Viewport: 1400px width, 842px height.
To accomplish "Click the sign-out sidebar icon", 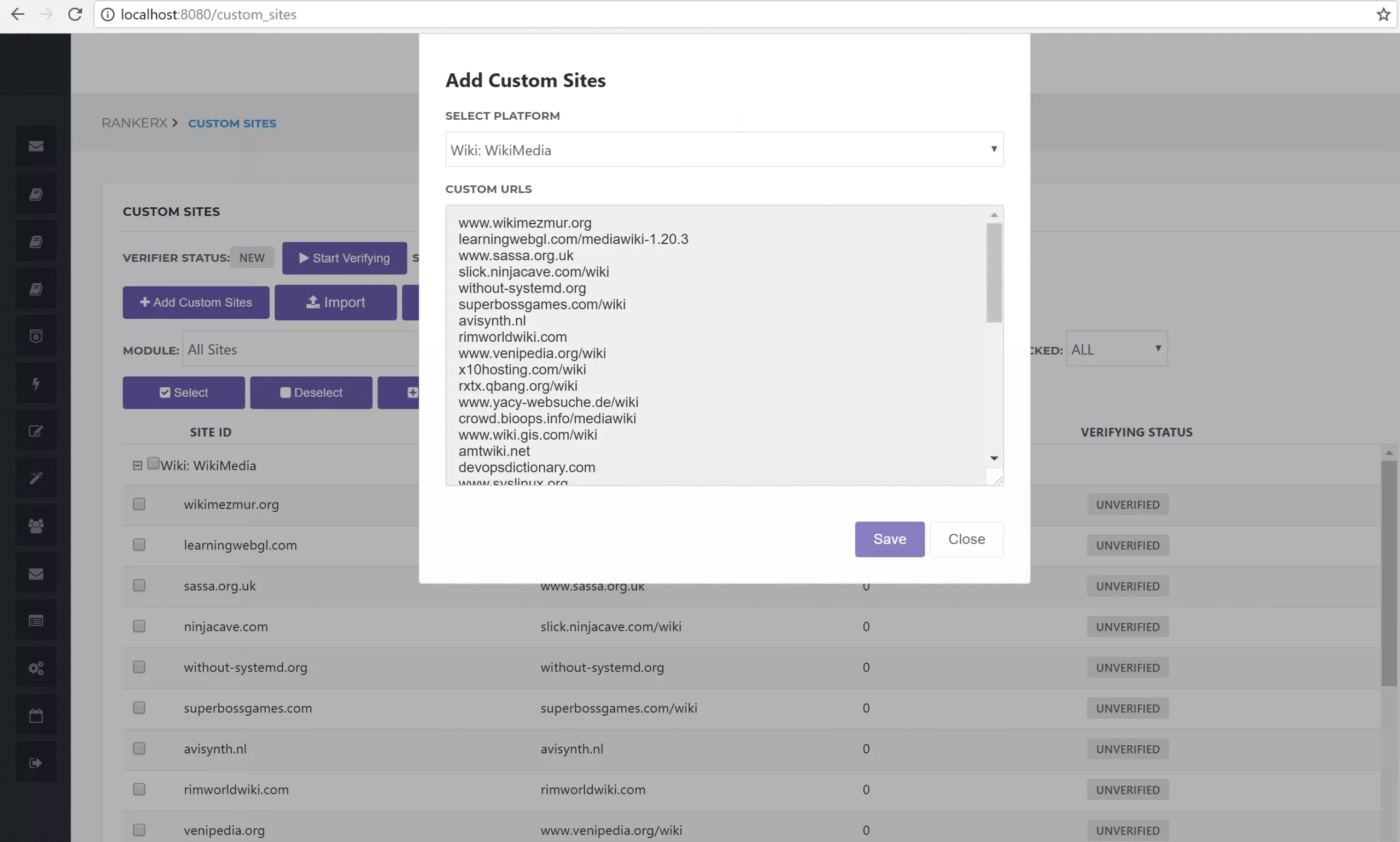I will (x=36, y=762).
